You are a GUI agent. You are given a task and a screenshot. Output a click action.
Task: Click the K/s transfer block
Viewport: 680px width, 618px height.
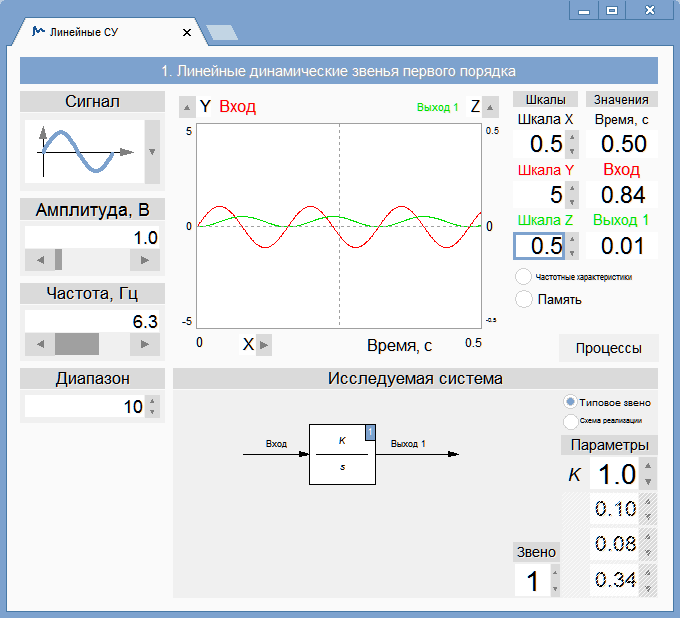point(342,454)
